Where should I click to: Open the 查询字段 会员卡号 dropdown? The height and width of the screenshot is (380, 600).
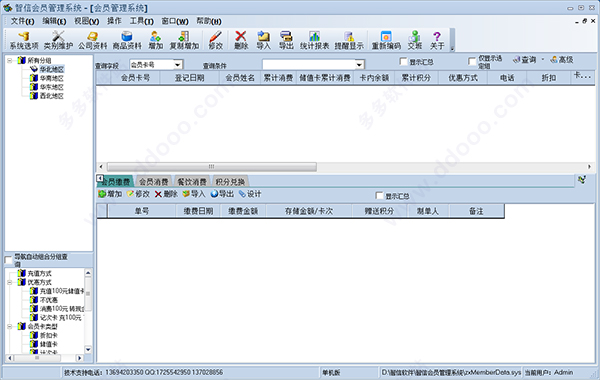pos(178,65)
